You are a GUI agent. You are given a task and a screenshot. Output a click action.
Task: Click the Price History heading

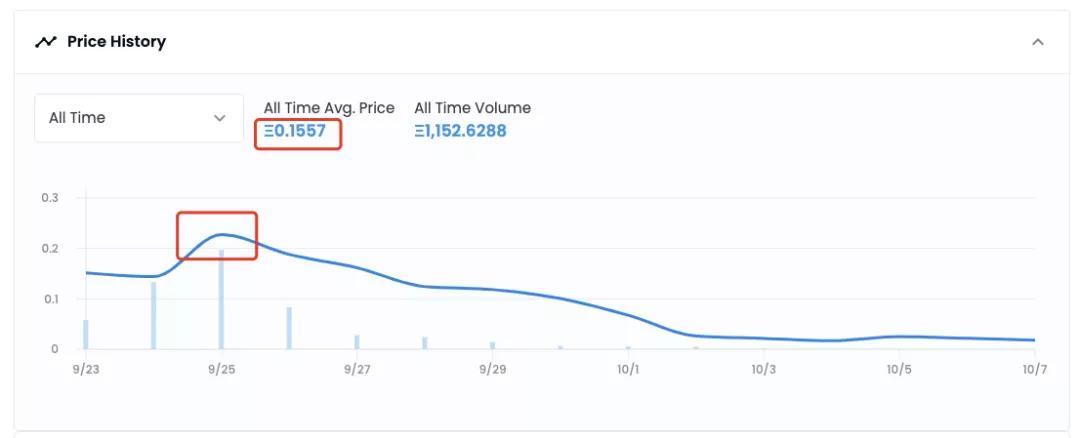pyautogui.click(x=116, y=42)
